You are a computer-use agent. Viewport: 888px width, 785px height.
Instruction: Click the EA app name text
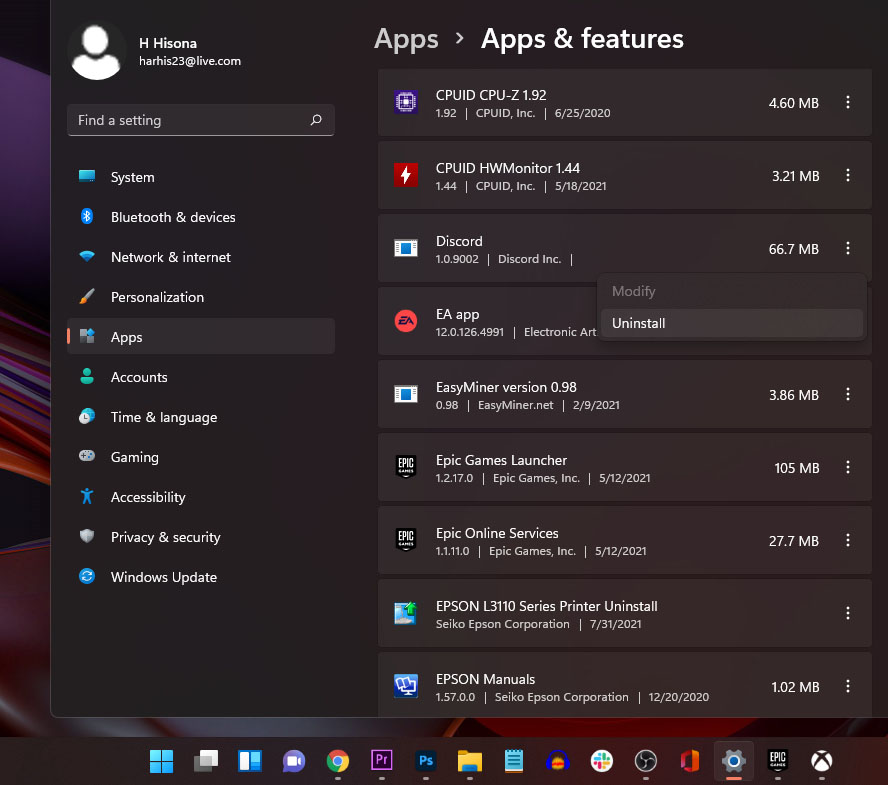click(458, 314)
